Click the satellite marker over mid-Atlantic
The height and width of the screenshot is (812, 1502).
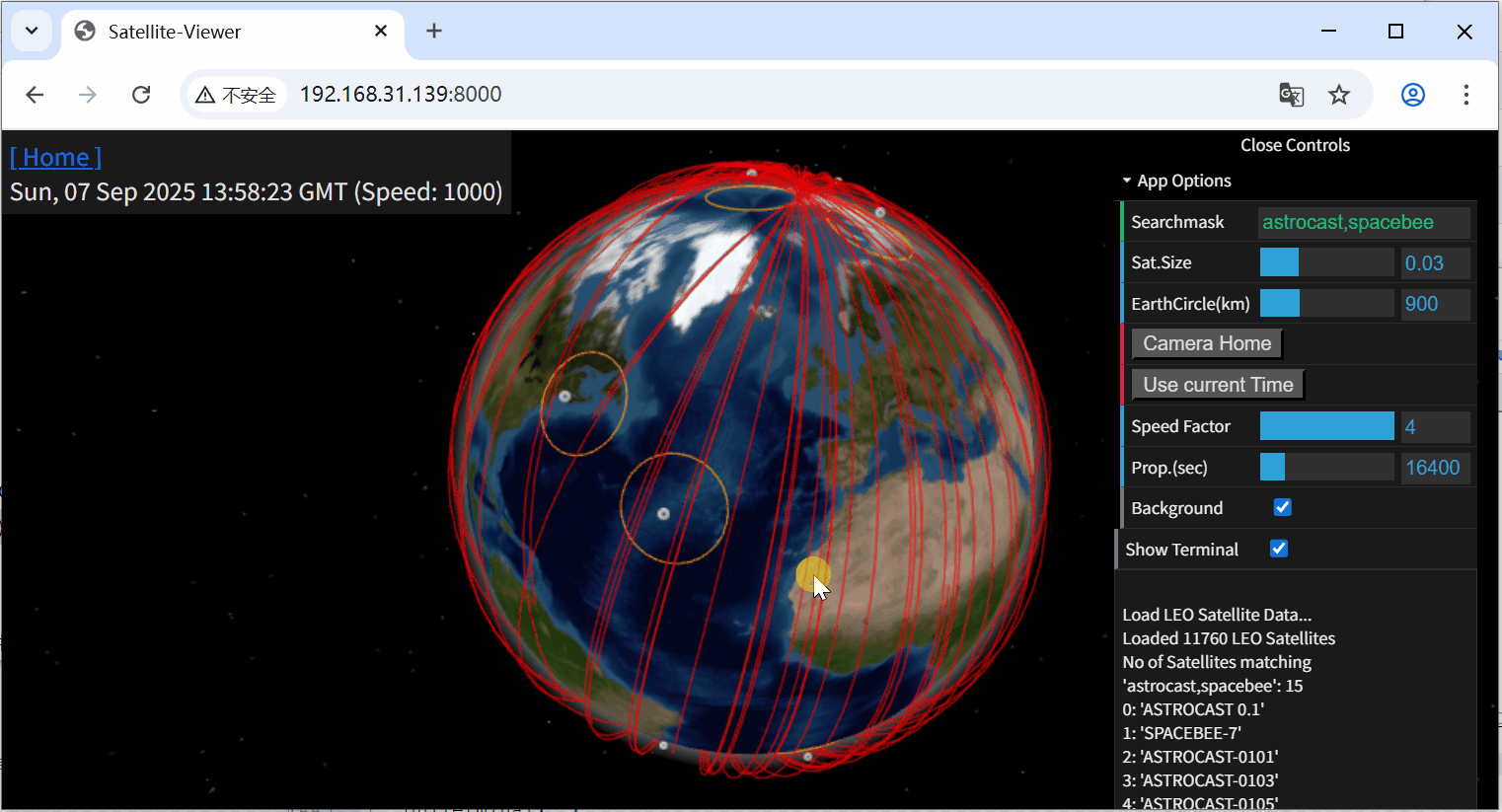coord(663,513)
